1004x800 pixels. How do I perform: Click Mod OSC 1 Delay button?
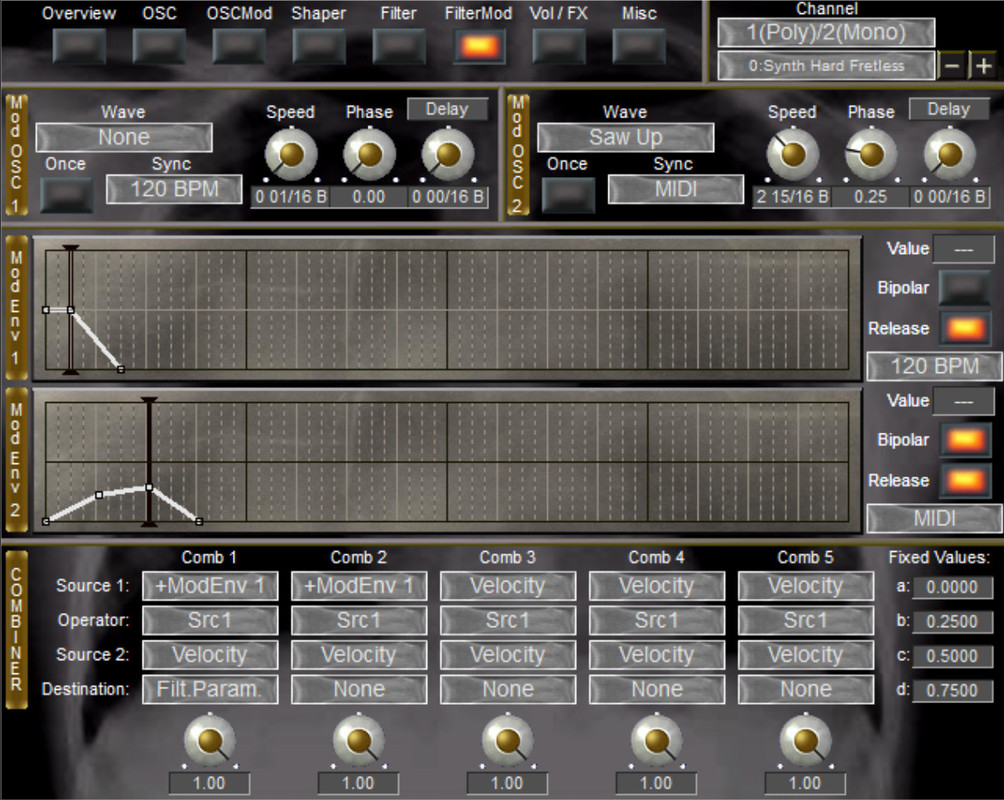[x=448, y=109]
